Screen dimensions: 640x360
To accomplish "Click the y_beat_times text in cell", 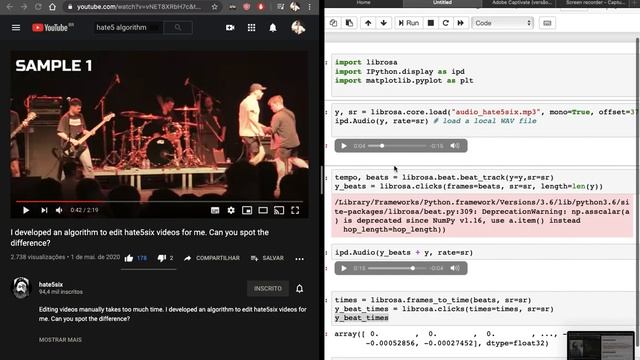I will tap(361, 318).
